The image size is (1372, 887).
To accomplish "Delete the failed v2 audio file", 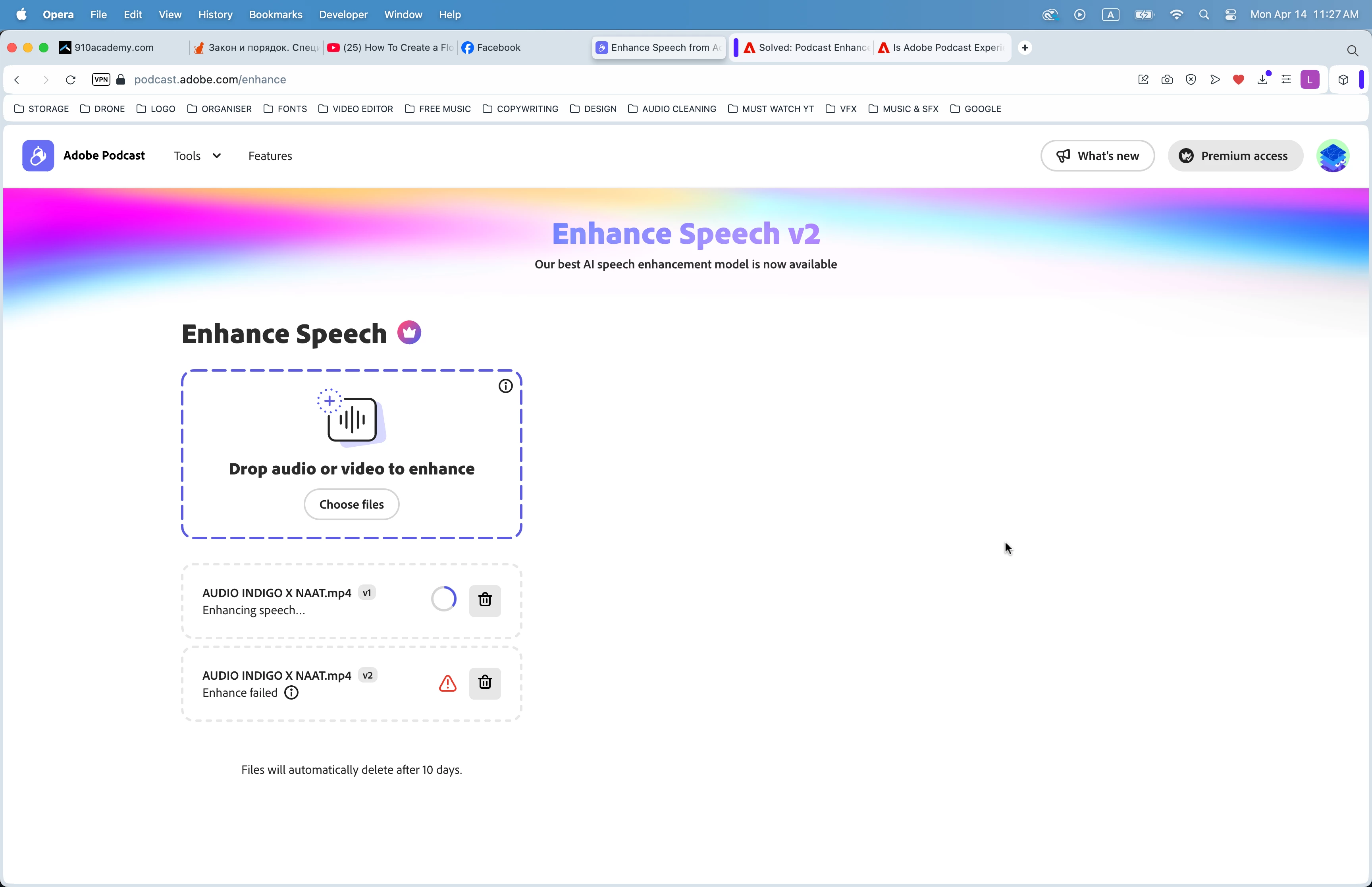I will [x=484, y=683].
